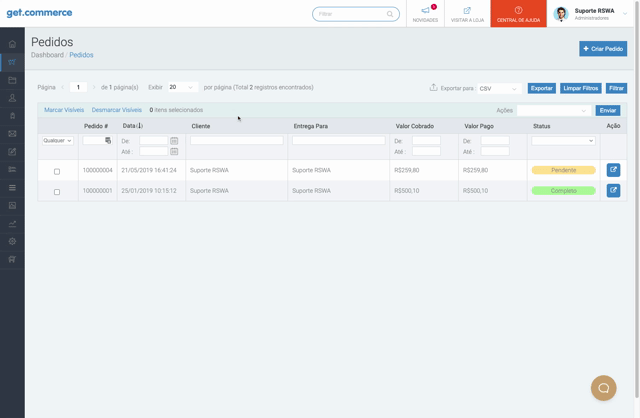Open the home dashboard sidebar icon

click(x=12, y=44)
